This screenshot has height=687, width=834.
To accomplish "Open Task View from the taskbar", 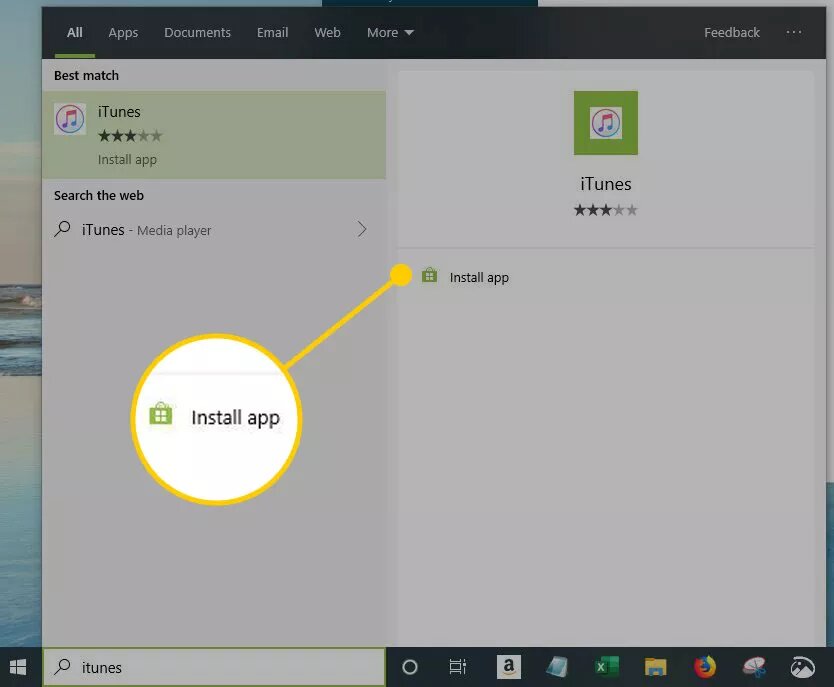I will (457, 666).
